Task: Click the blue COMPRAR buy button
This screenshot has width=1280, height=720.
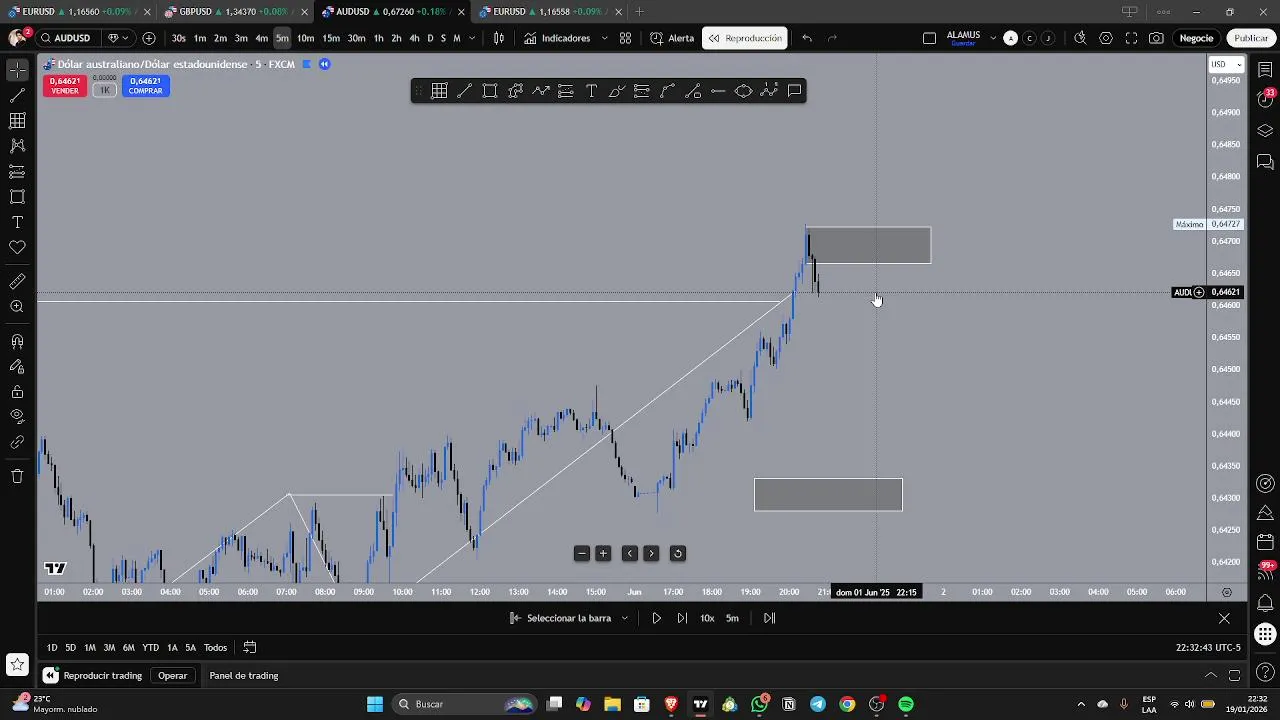Action: click(x=145, y=87)
